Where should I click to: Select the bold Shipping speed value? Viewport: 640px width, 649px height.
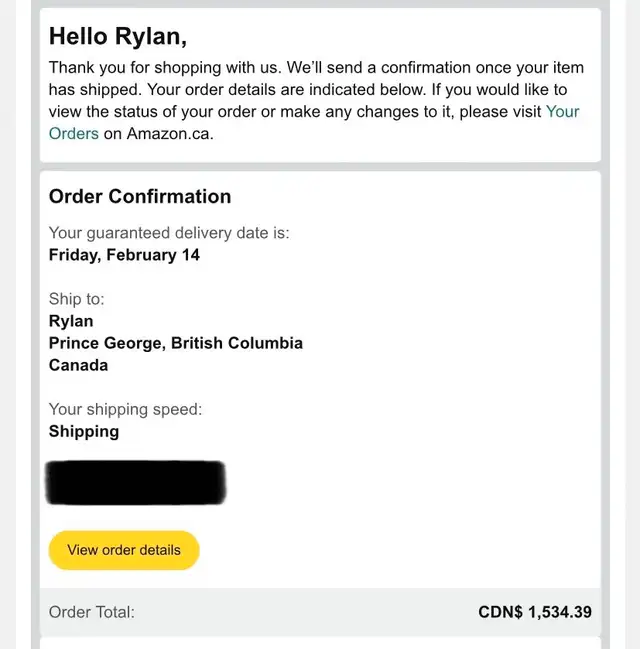pos(84,431)
